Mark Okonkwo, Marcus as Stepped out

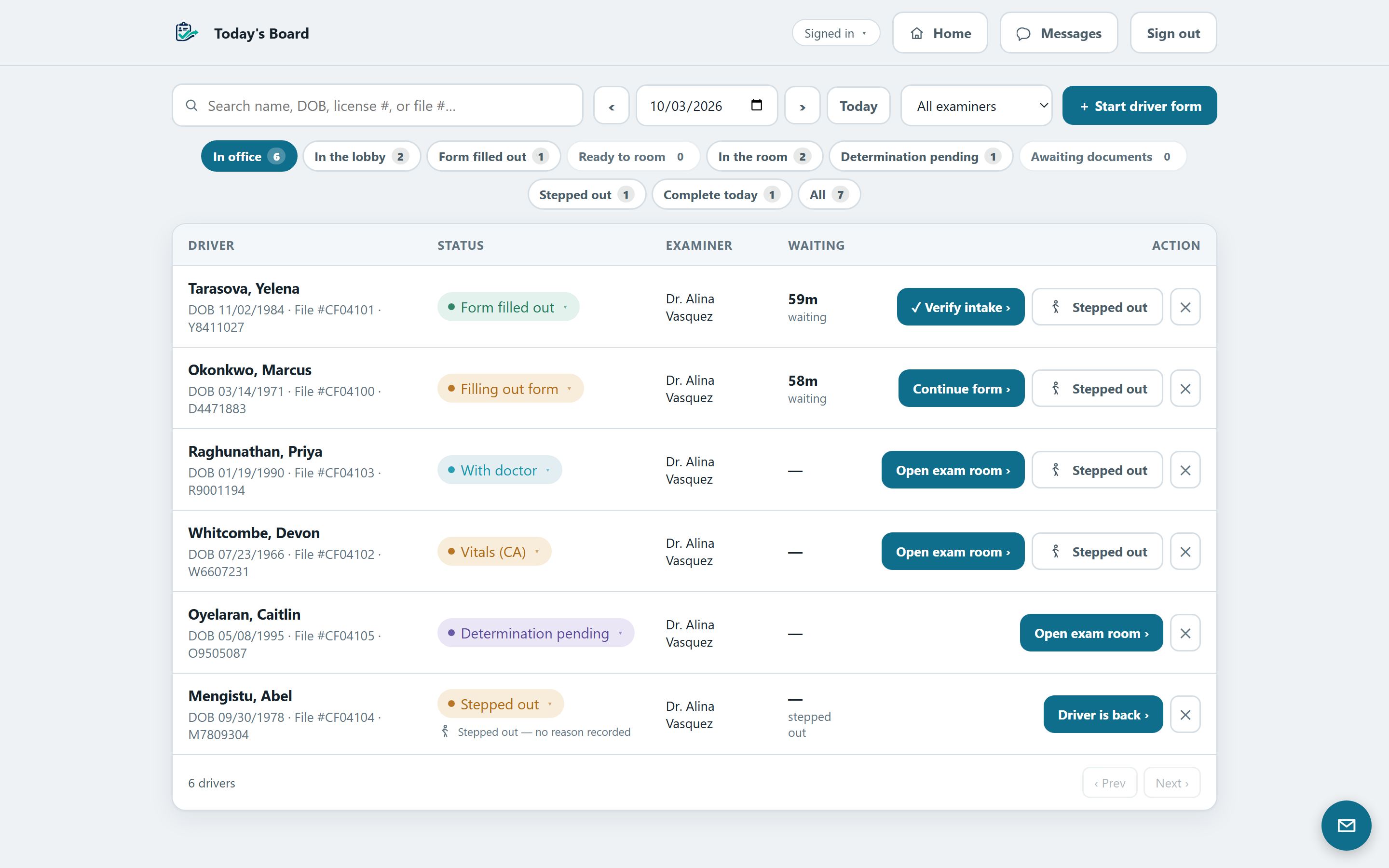[x=1097, y=389]
